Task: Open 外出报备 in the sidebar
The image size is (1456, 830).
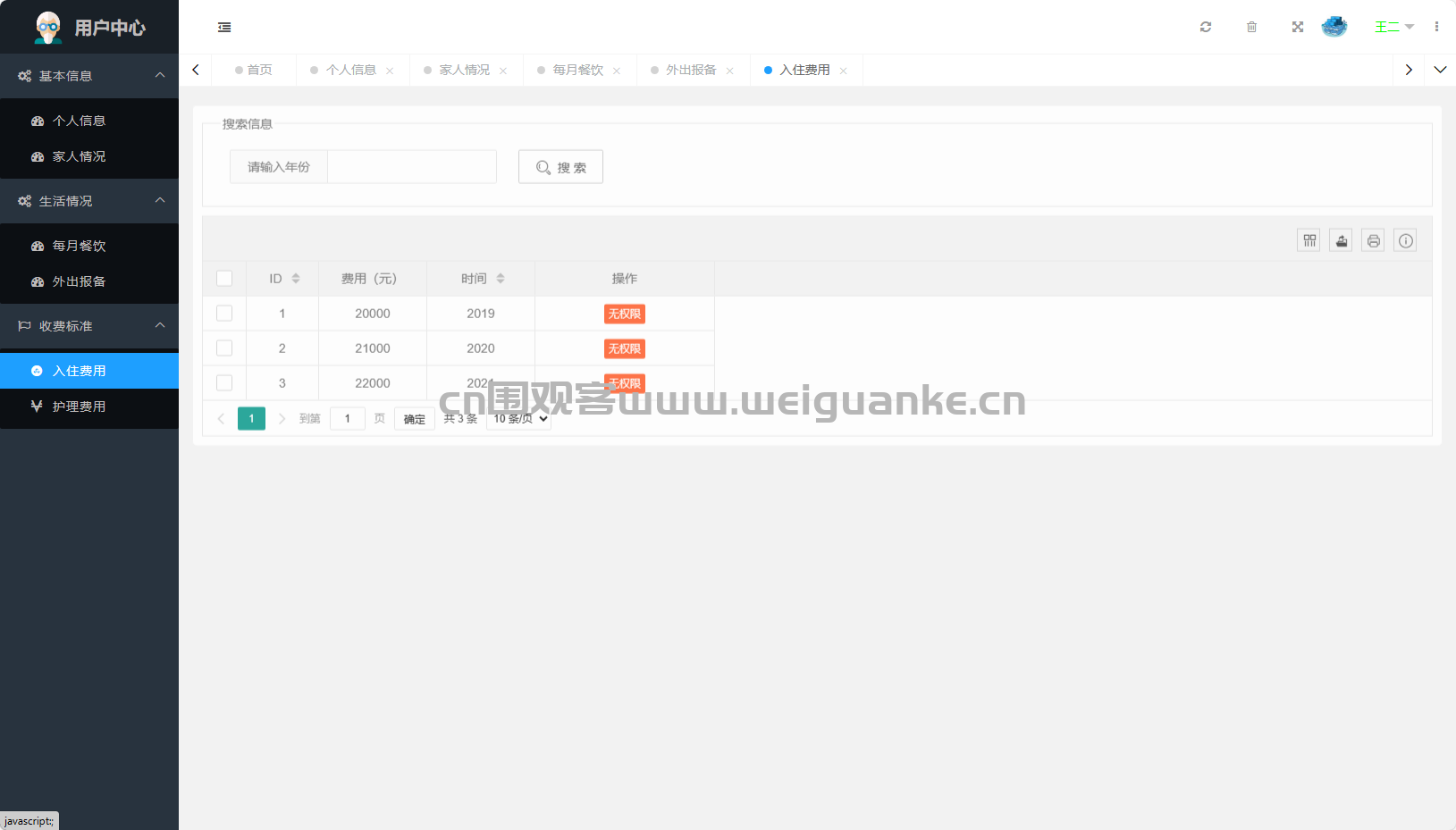Action: coord(89,281)
